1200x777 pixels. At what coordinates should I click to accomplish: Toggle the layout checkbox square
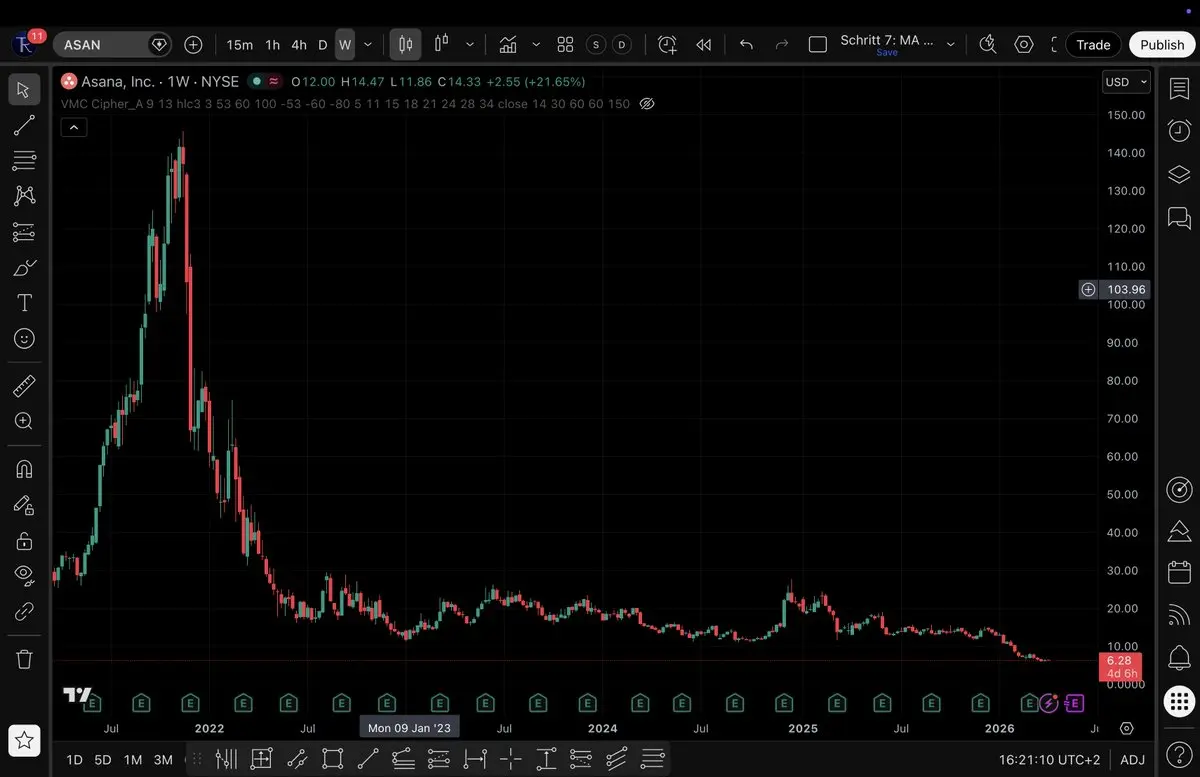click(x=818, y=45)
